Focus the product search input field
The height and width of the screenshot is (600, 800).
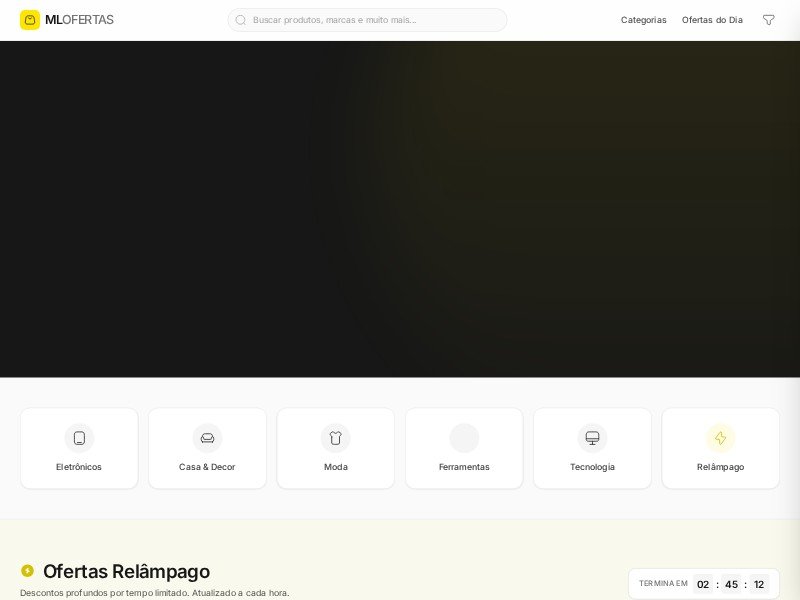[x=375, y=20]
